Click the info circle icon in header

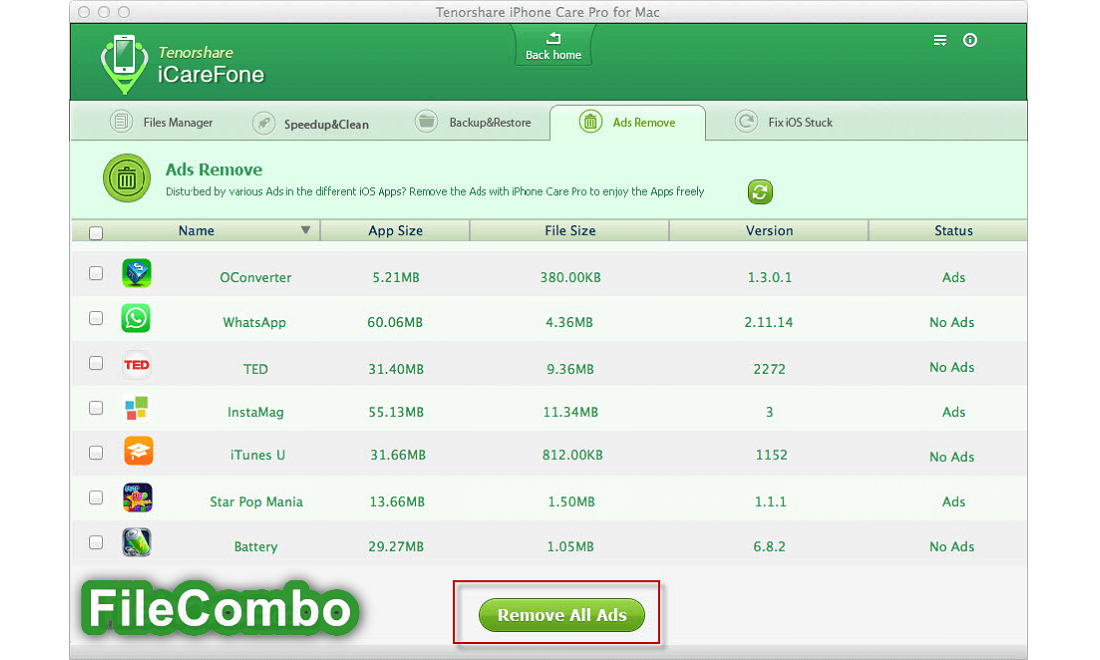click(x=969, y=40)
